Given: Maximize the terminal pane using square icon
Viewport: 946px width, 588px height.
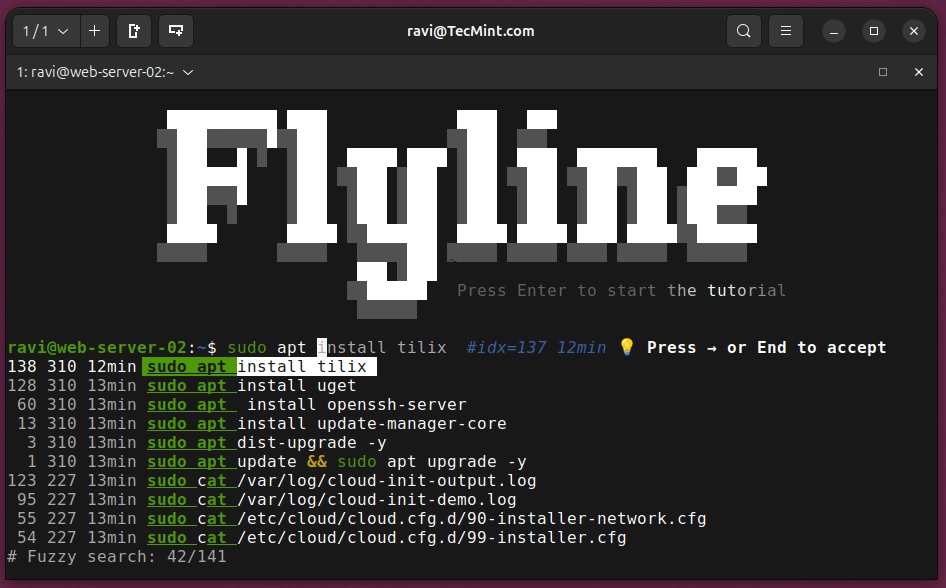Looking at the screenshot, I should 883,72.
